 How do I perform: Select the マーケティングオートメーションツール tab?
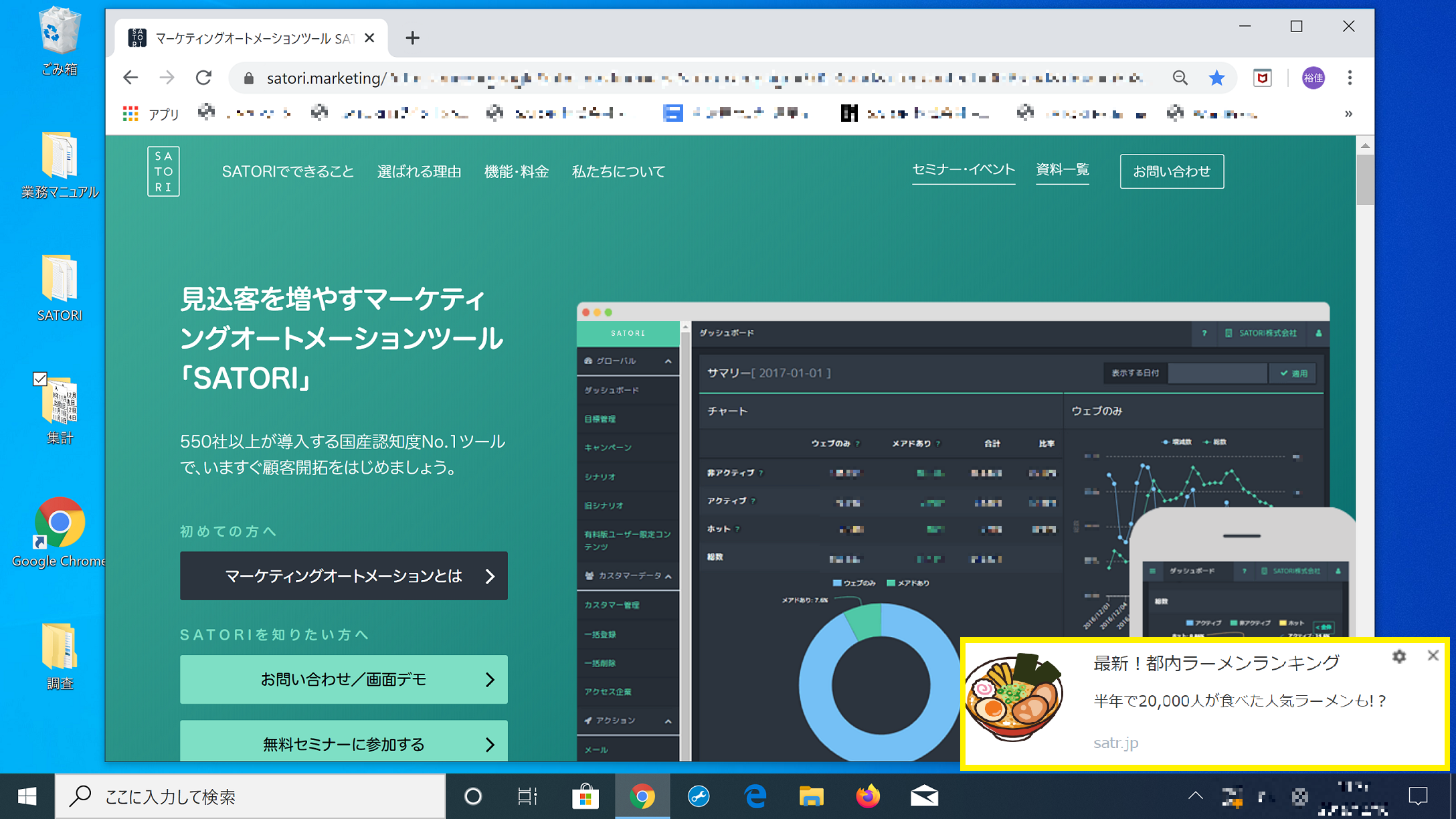(252, 38)
